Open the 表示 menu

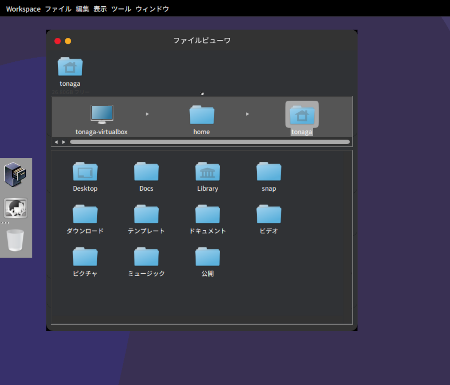point(100,9)
